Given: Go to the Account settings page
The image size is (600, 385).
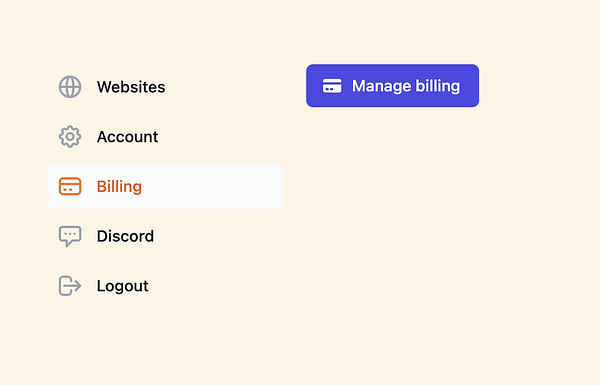Looking at the screenshot, I should [165, 137].
